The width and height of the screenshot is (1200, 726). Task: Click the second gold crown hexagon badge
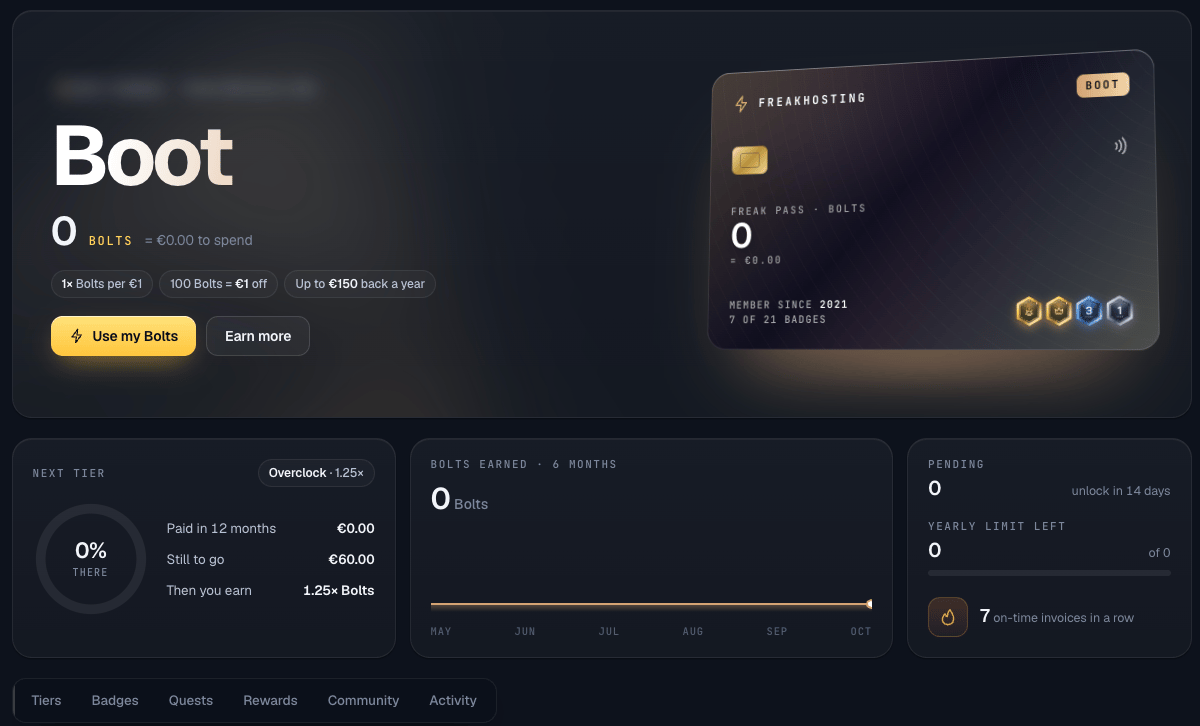tap(1059, 312)
